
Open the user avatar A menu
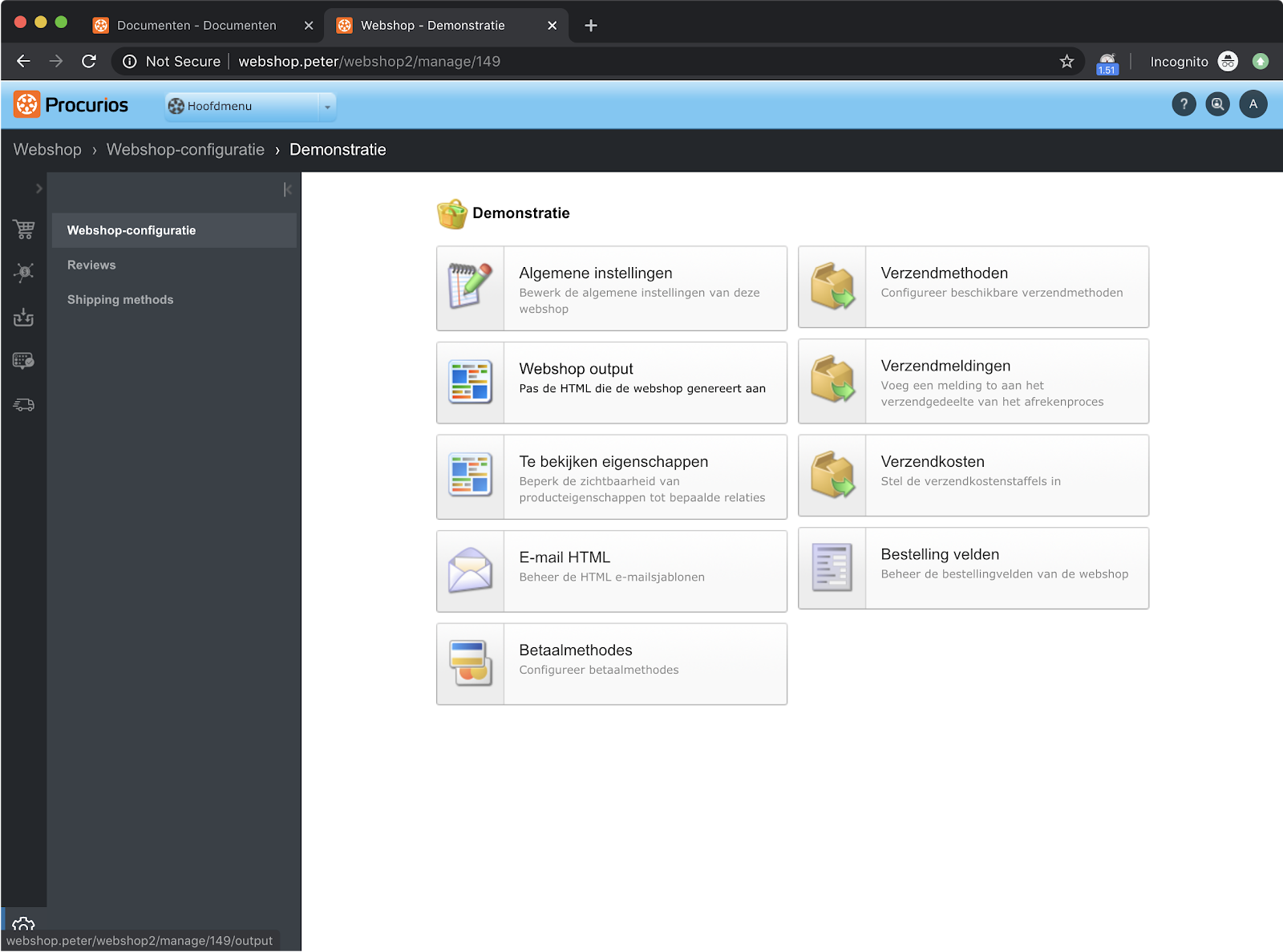tap(1253, 104)
